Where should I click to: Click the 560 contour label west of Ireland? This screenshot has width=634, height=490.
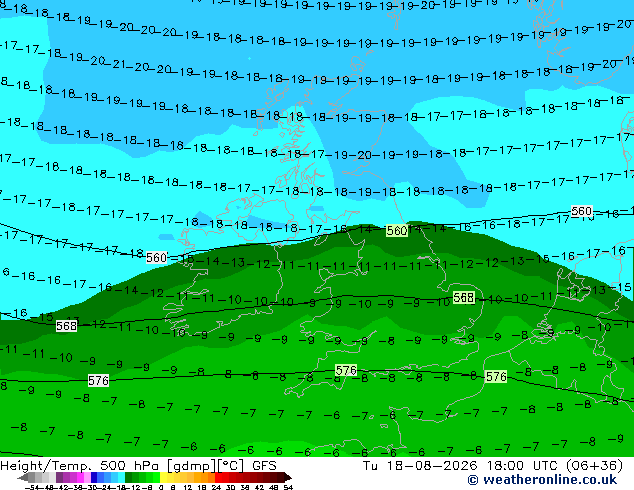156,258
